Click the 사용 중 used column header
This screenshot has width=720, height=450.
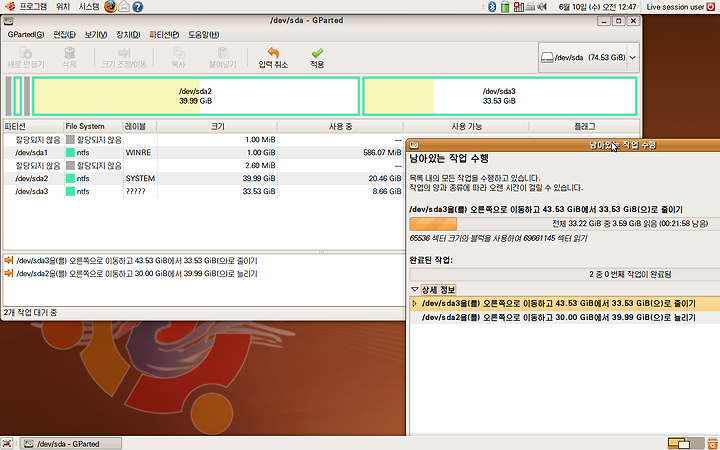tap(340, 126)
